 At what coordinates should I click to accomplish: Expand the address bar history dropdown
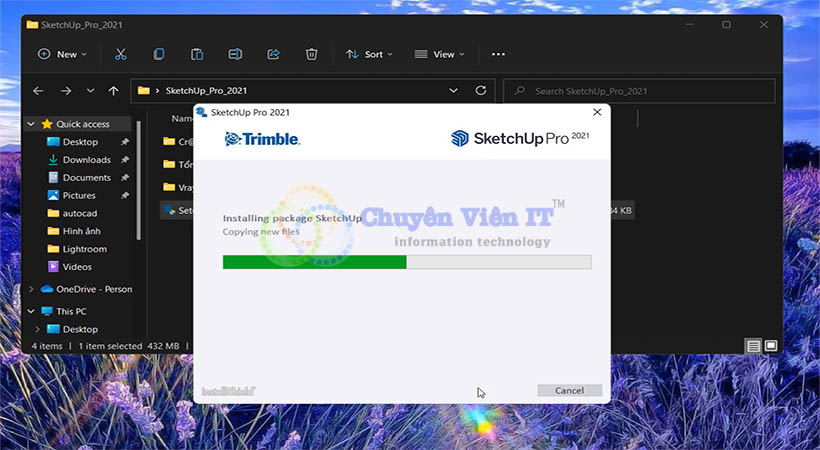click(453, 91)
